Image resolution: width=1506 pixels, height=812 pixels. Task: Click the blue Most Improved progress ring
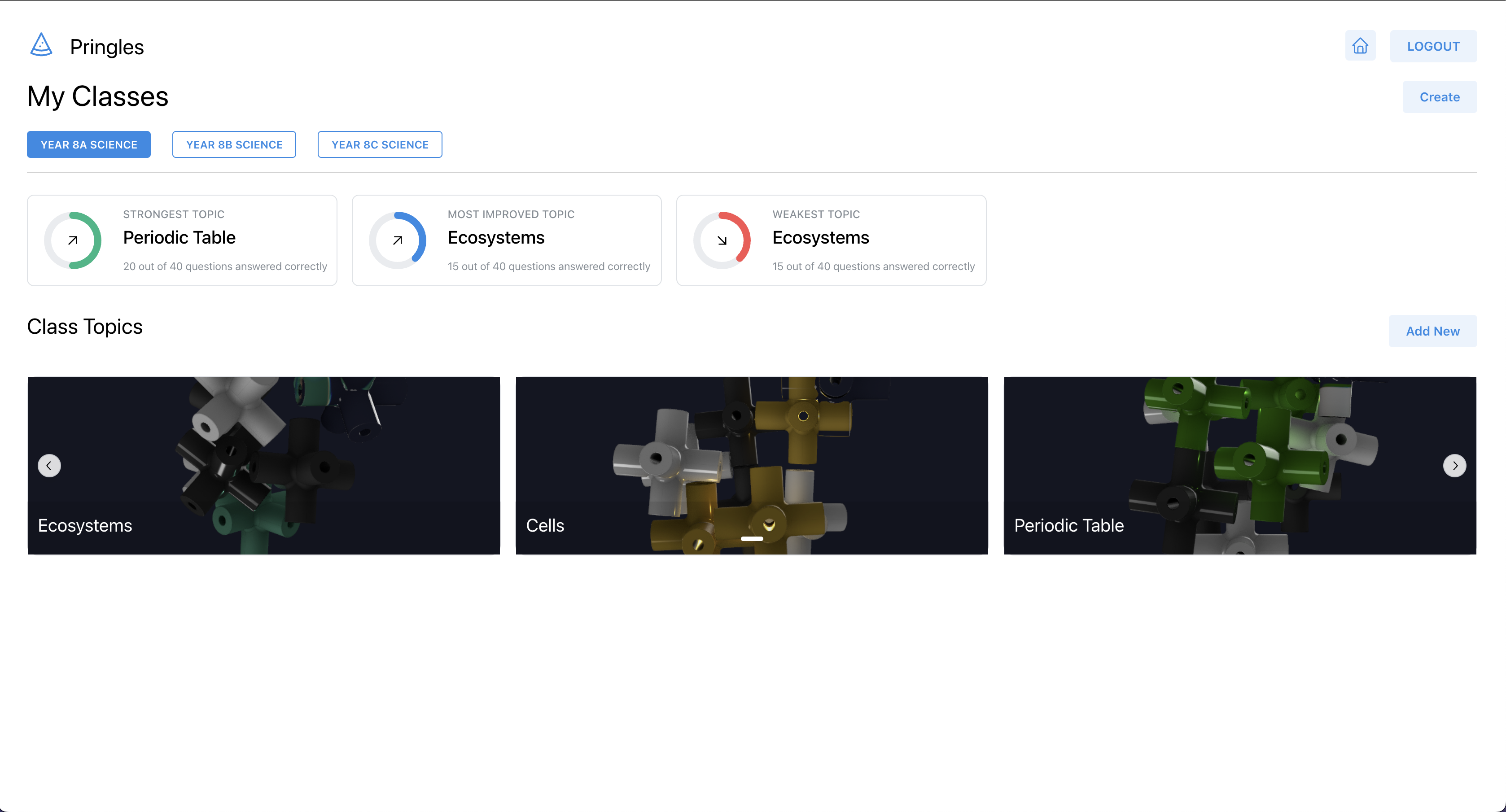coord(397,240)
